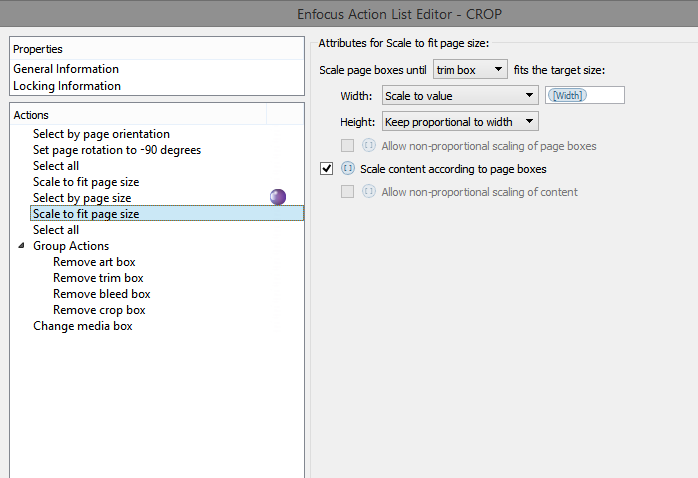The width and height of the screenshot is (698, 478).
Task: Select the Select all action above Group Actions
Action: [x=56, y=230]
